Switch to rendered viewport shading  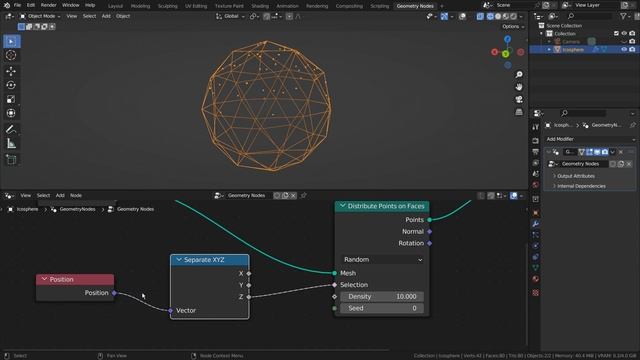(x=513, y=16)
